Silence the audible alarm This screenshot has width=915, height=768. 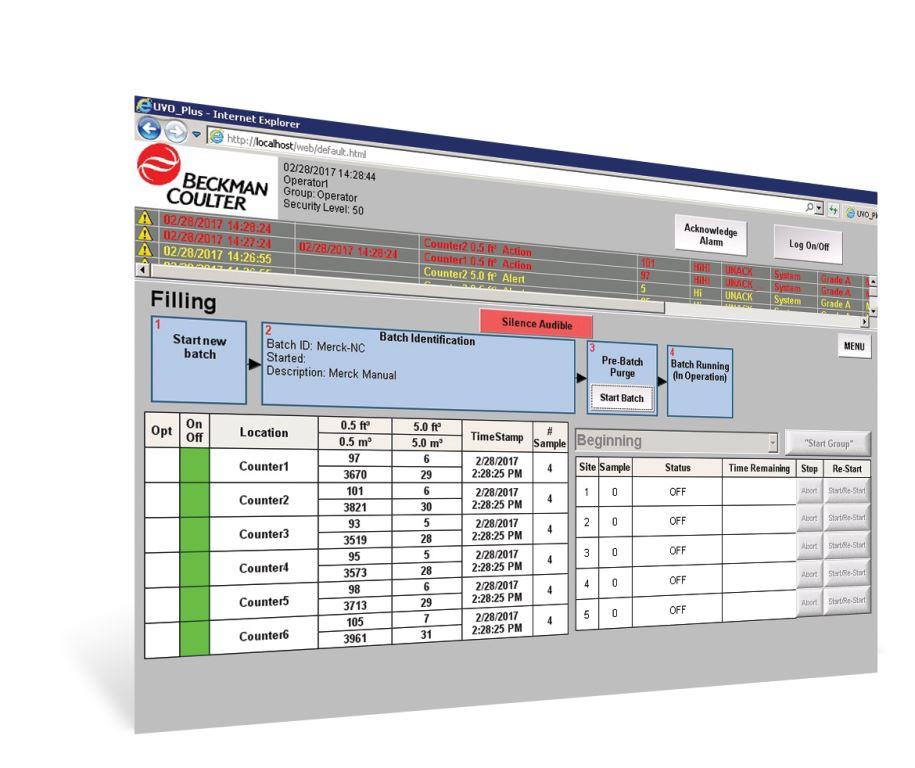[x=536, y=324]
